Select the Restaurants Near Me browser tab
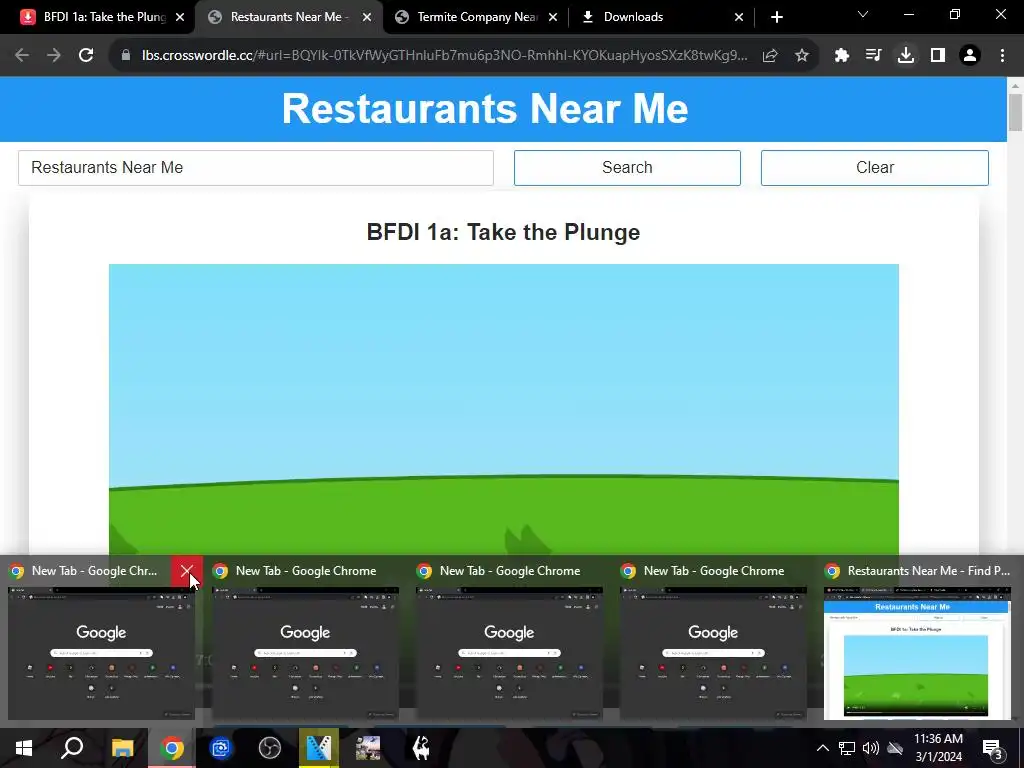This screenshot has width=1024, height=768. (287, 17)
